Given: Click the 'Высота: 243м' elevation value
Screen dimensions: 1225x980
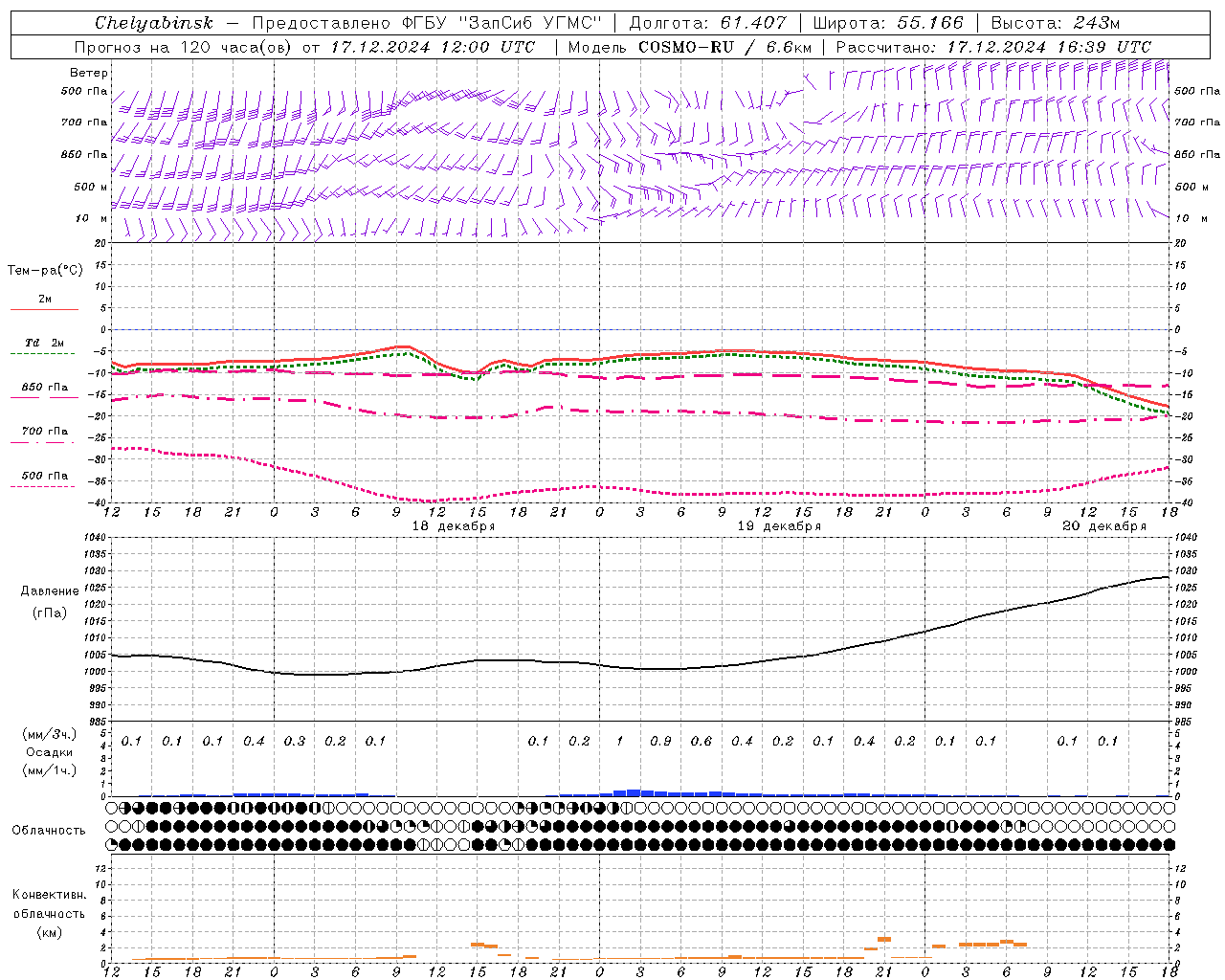Looking at the screenshot, I should click(x=1055, y=23).
